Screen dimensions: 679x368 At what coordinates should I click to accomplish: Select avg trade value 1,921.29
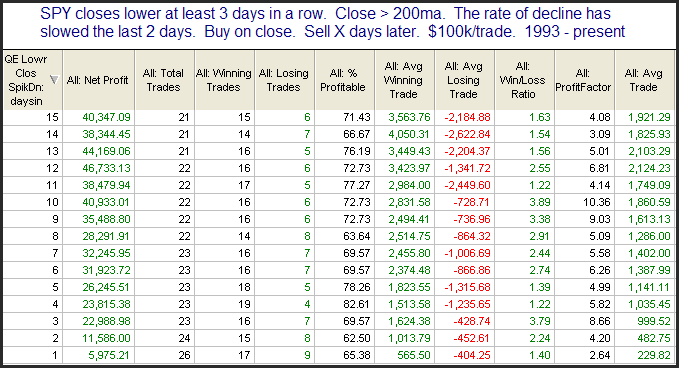pos(650,117)
